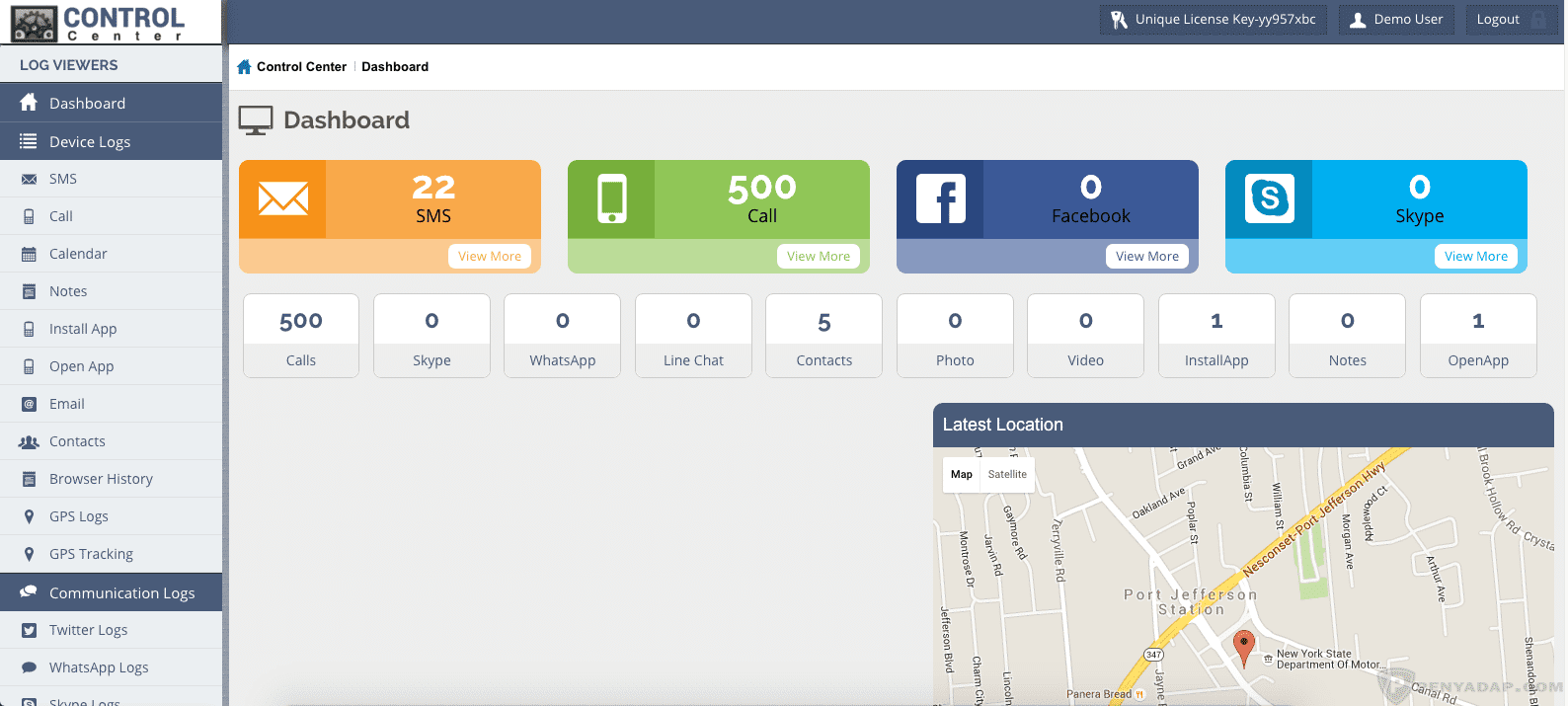Open the Demo User profile

1396,20
